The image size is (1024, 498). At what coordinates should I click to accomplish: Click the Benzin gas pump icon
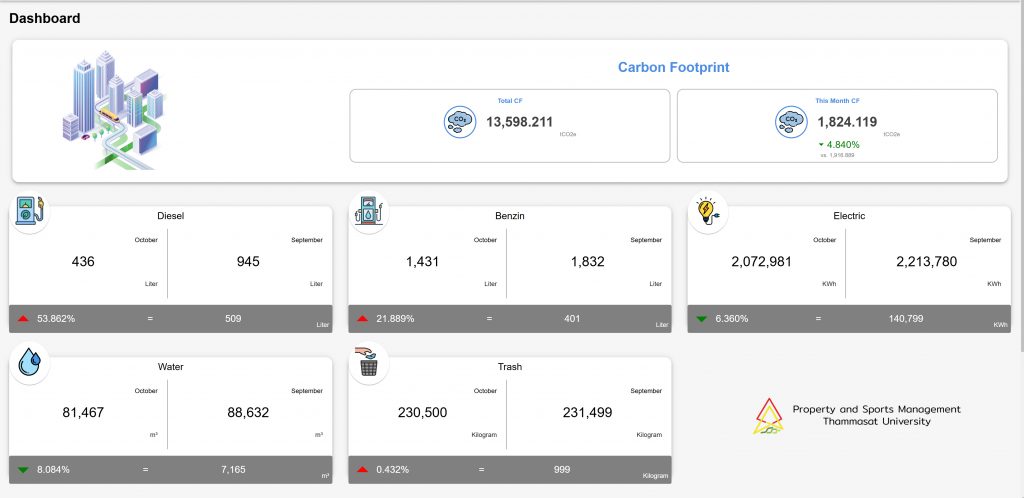click(x=368, y=213)
